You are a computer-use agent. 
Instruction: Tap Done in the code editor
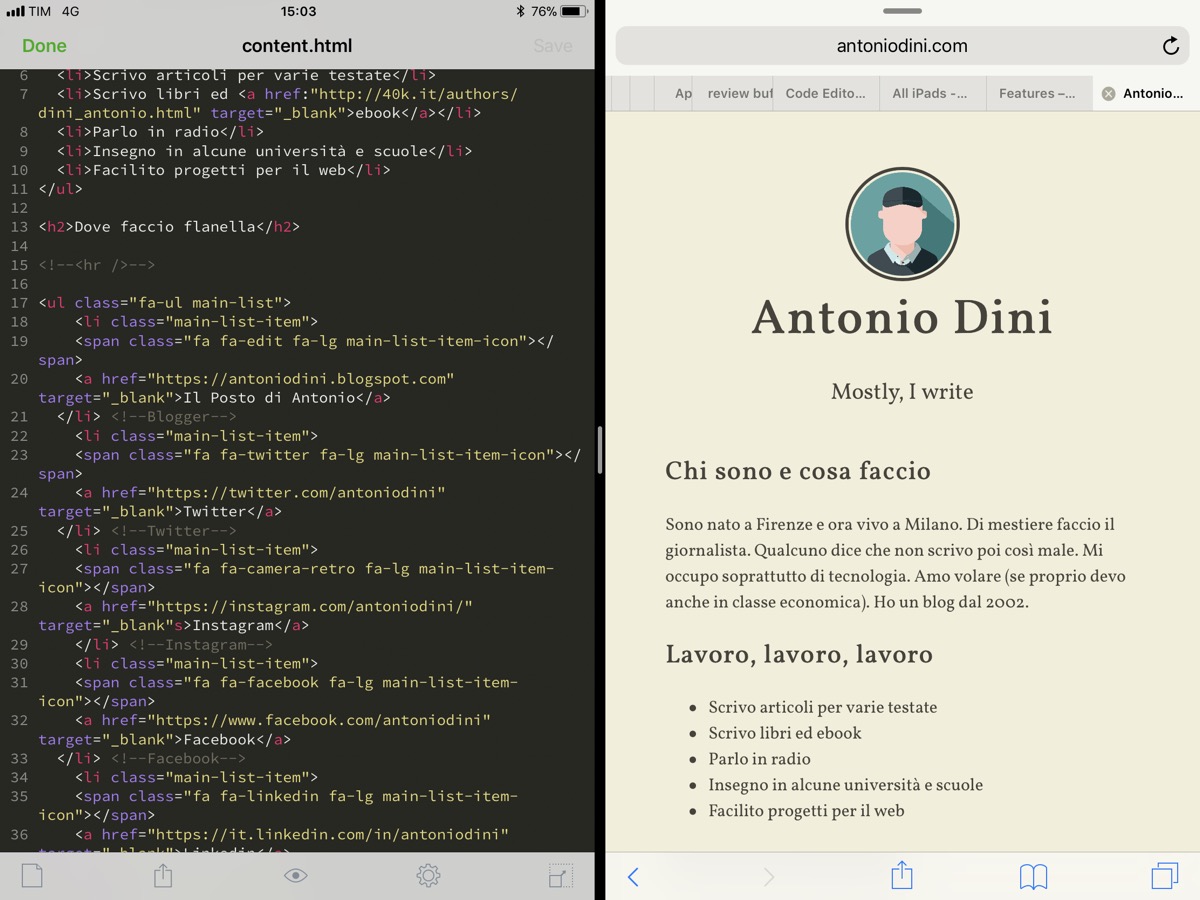[44, 46]
